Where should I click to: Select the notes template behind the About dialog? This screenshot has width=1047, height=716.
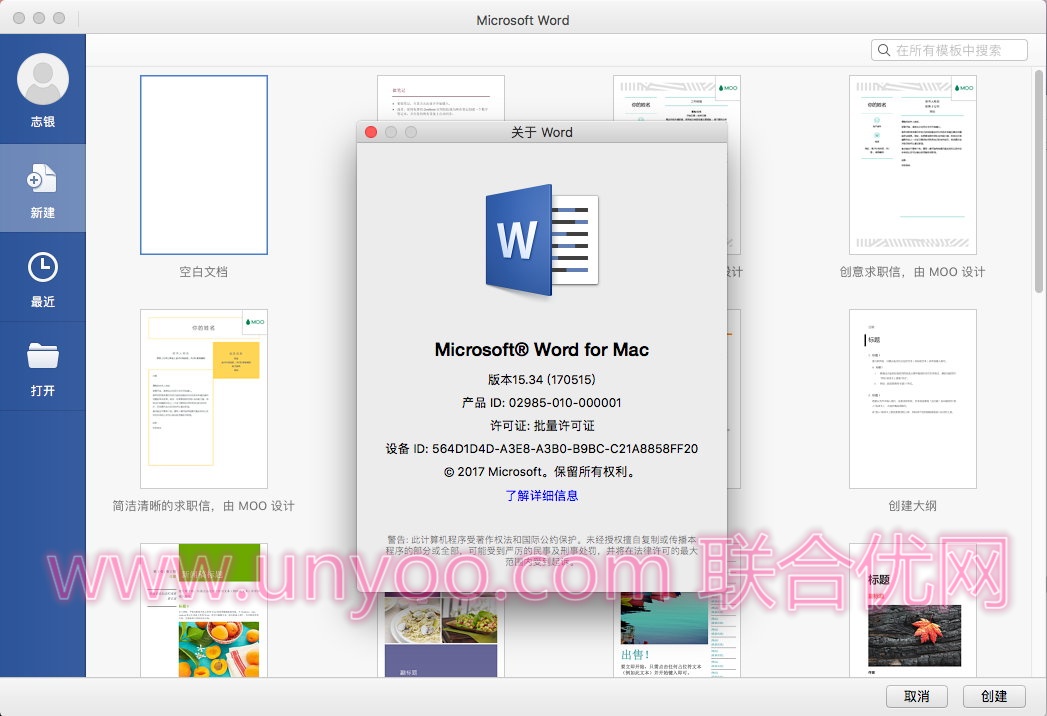click(441, 98)
